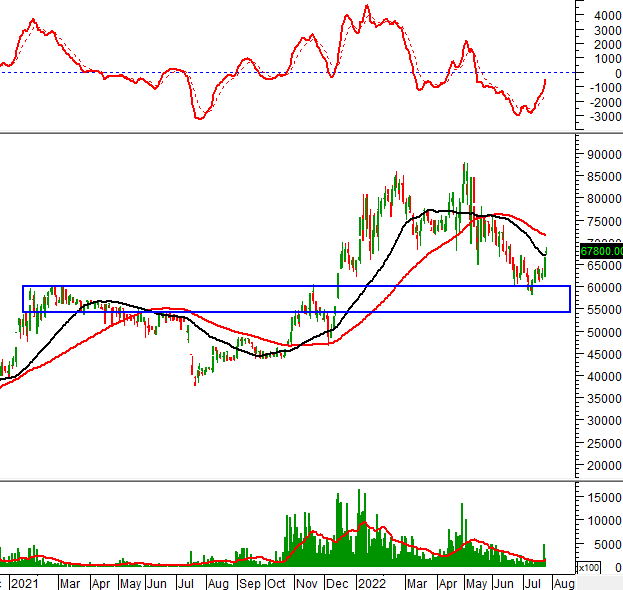Click the Mar label right after 2021
Viewport: 623px width, 590px height.
pos(70,584)
